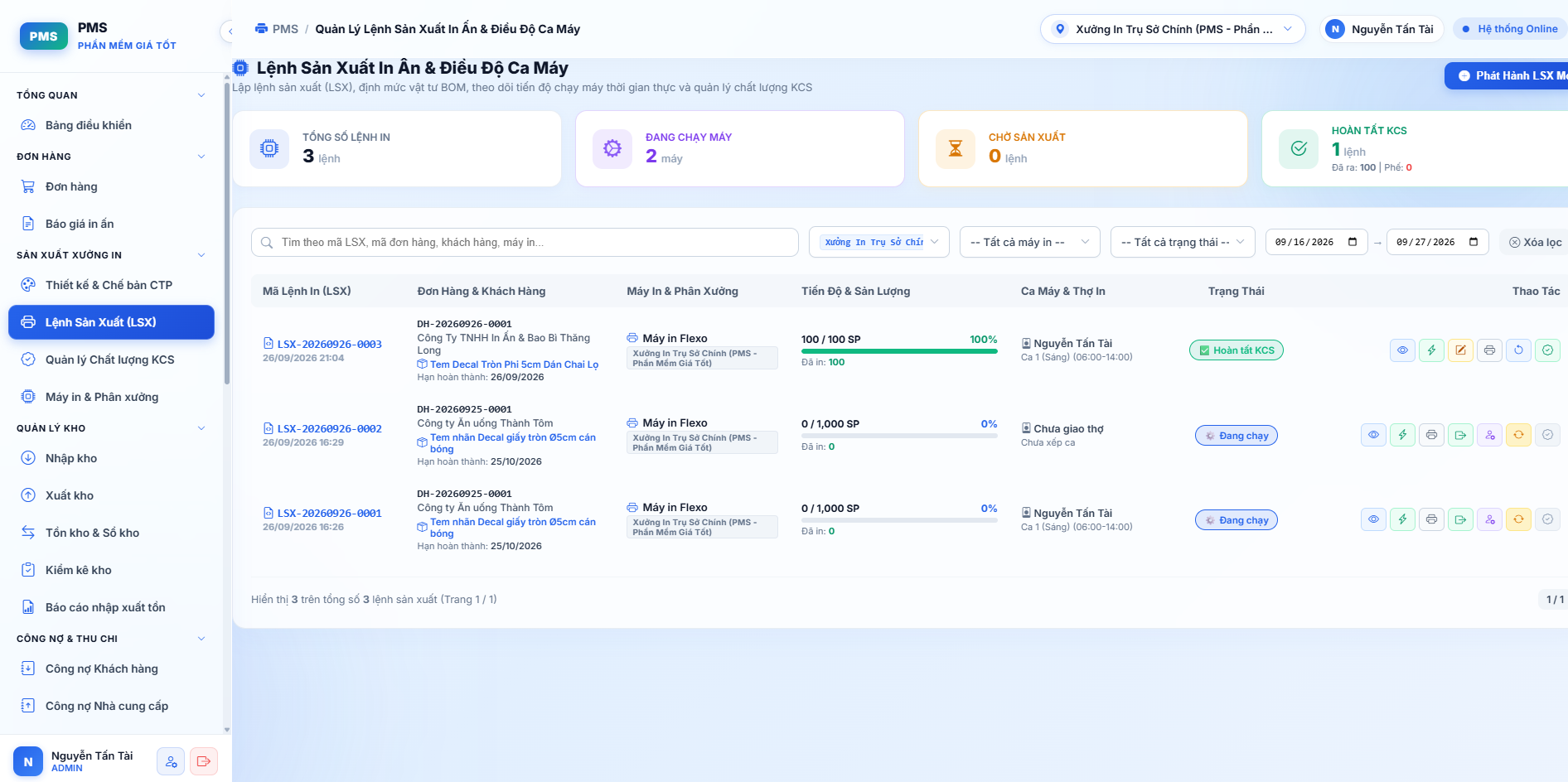This screenshot has height=782, width=1568.
Task: Click the red logout icon in sidebar footer
Action: (204, 761)
